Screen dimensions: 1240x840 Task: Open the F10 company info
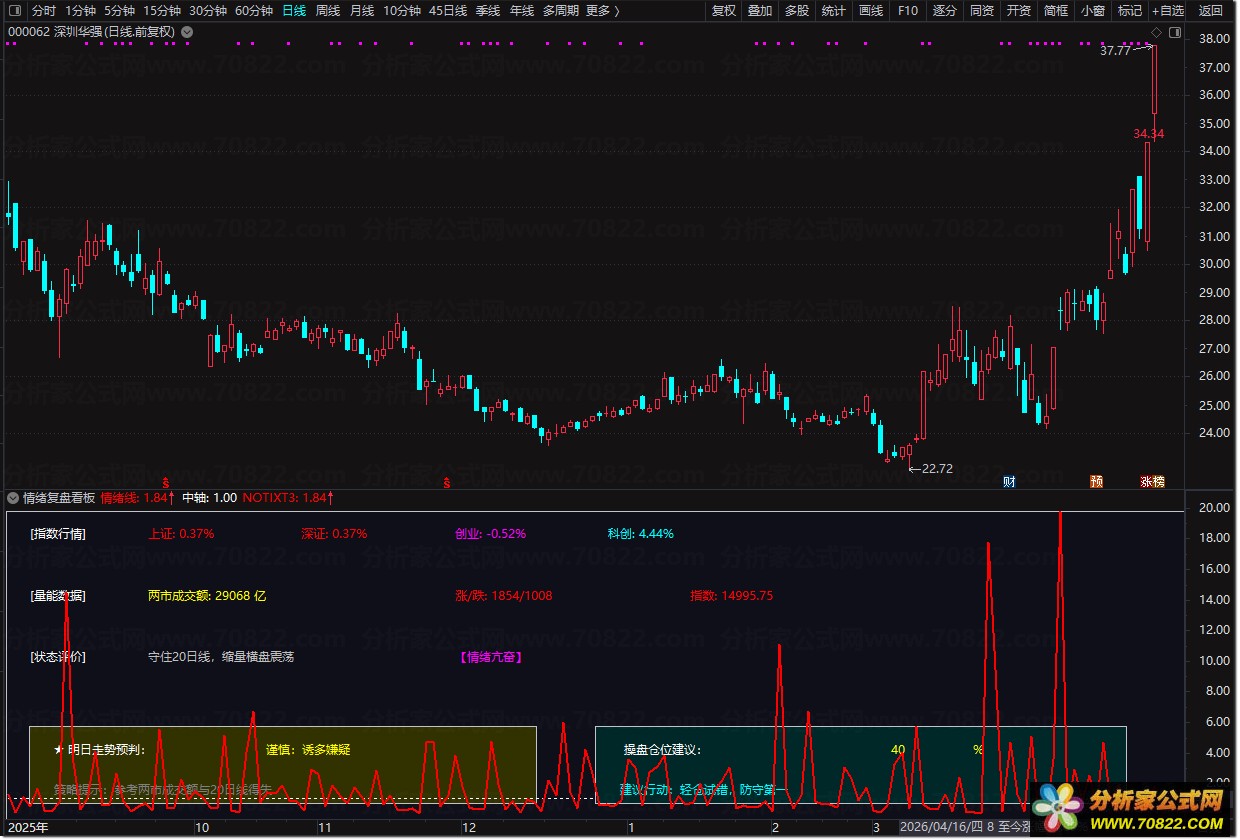point(907,11)
